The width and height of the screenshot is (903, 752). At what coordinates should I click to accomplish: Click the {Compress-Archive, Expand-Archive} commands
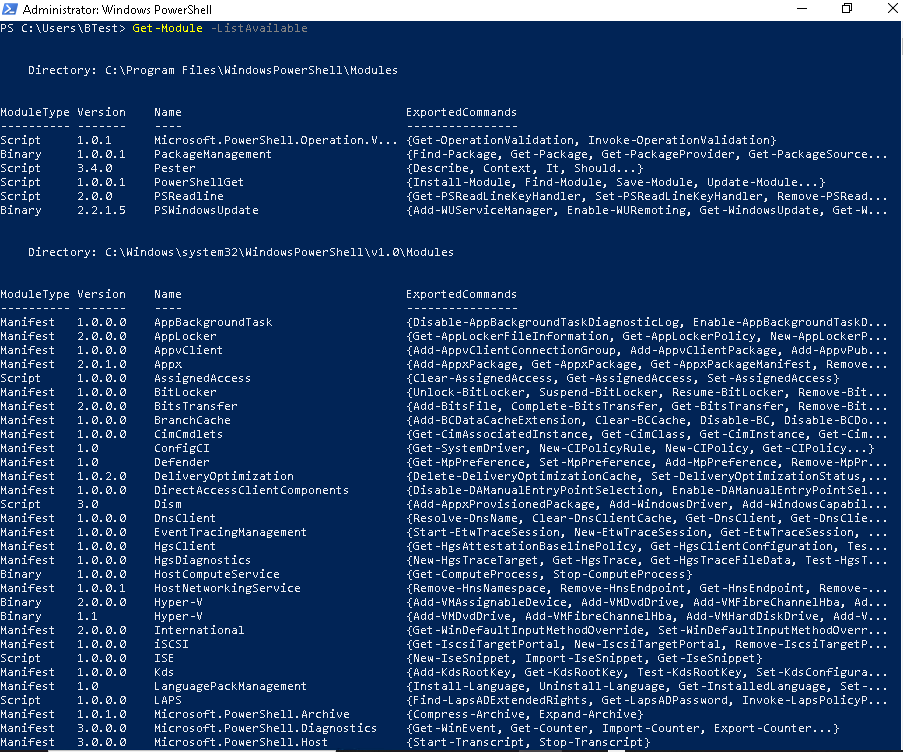tap(525, 715)
